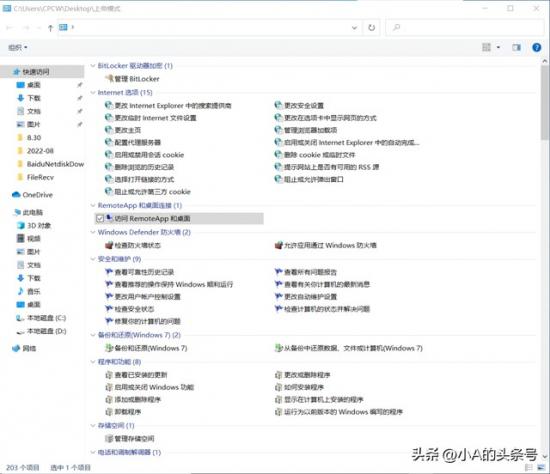Open 查看可靠性历史记录
This screenshot has width=550, height=474.
[x=139, y=272]
